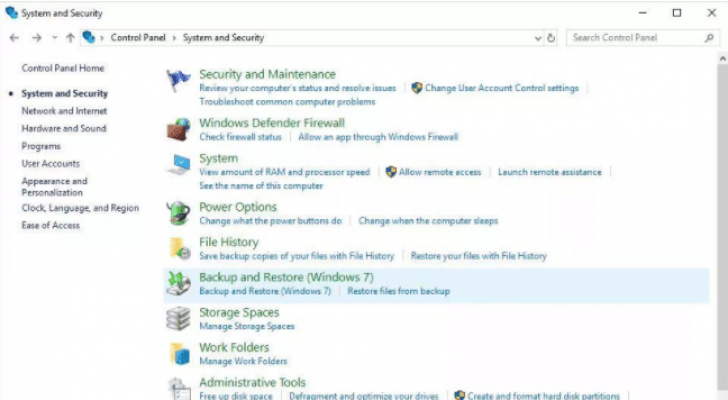Click the System and Security title bar icon

12,13
